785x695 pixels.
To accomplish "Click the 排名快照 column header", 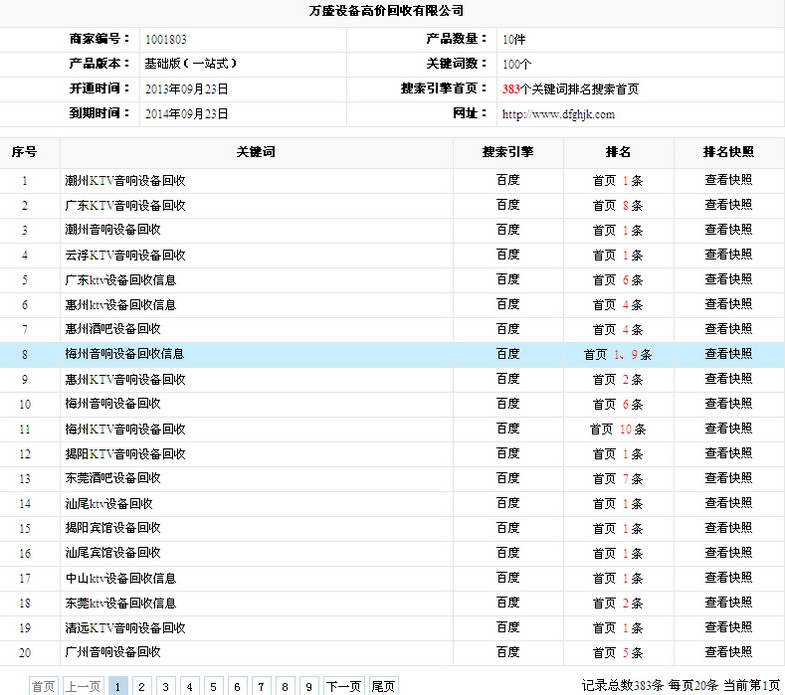I will click(728, 152).
